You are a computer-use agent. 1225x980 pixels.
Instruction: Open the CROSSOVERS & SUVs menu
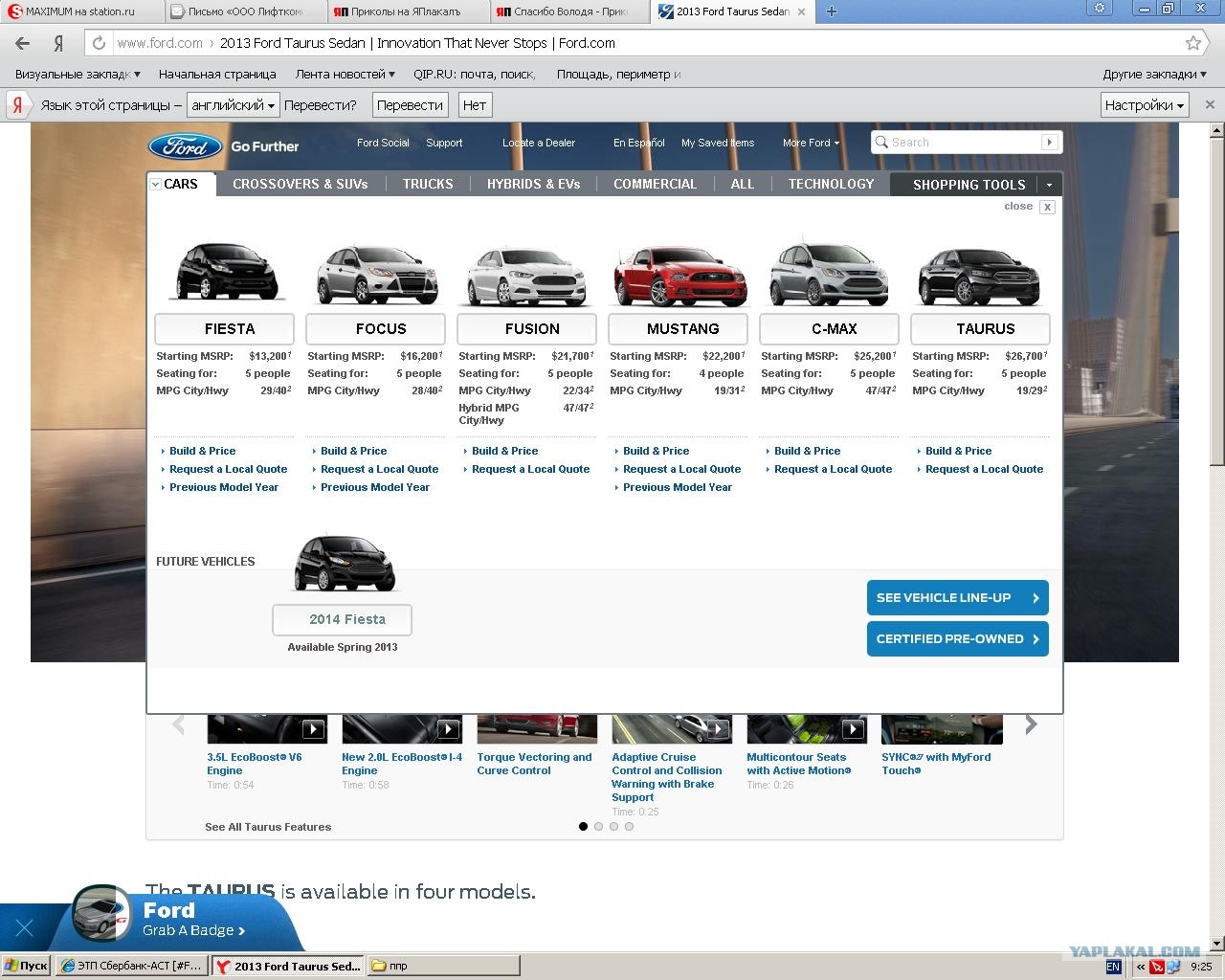[x=301, y=184]
